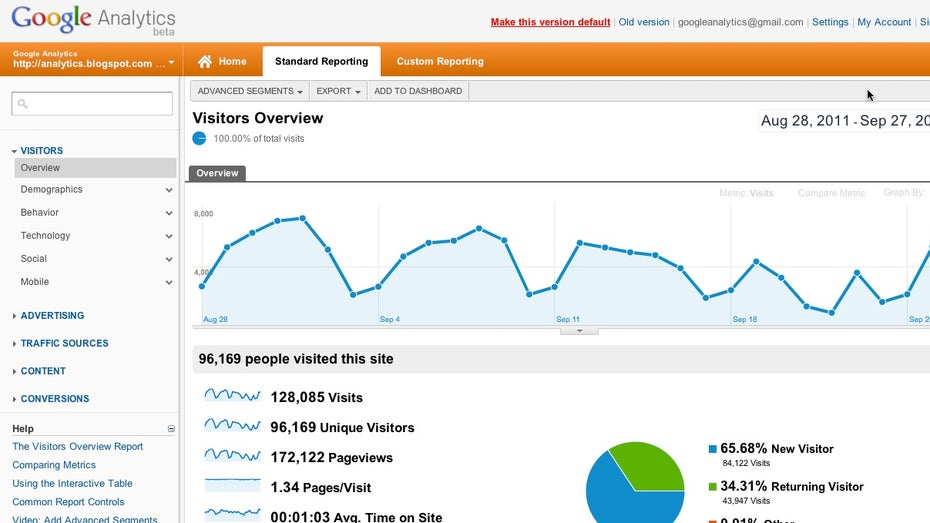The width and height of the screenshot is (930, 523).
Task: Switch to the Standard Reporting tab
Action: tap(321, 61)
